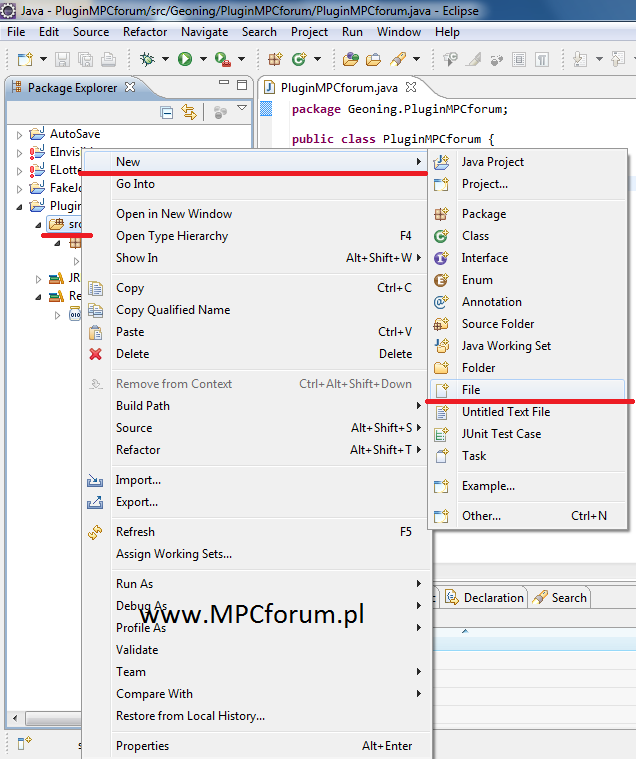Toggle Show Whitespace Characters pilcrow icon
This screenshot has width=637, height=759.
pyautogui.click(x=542, y=60)
